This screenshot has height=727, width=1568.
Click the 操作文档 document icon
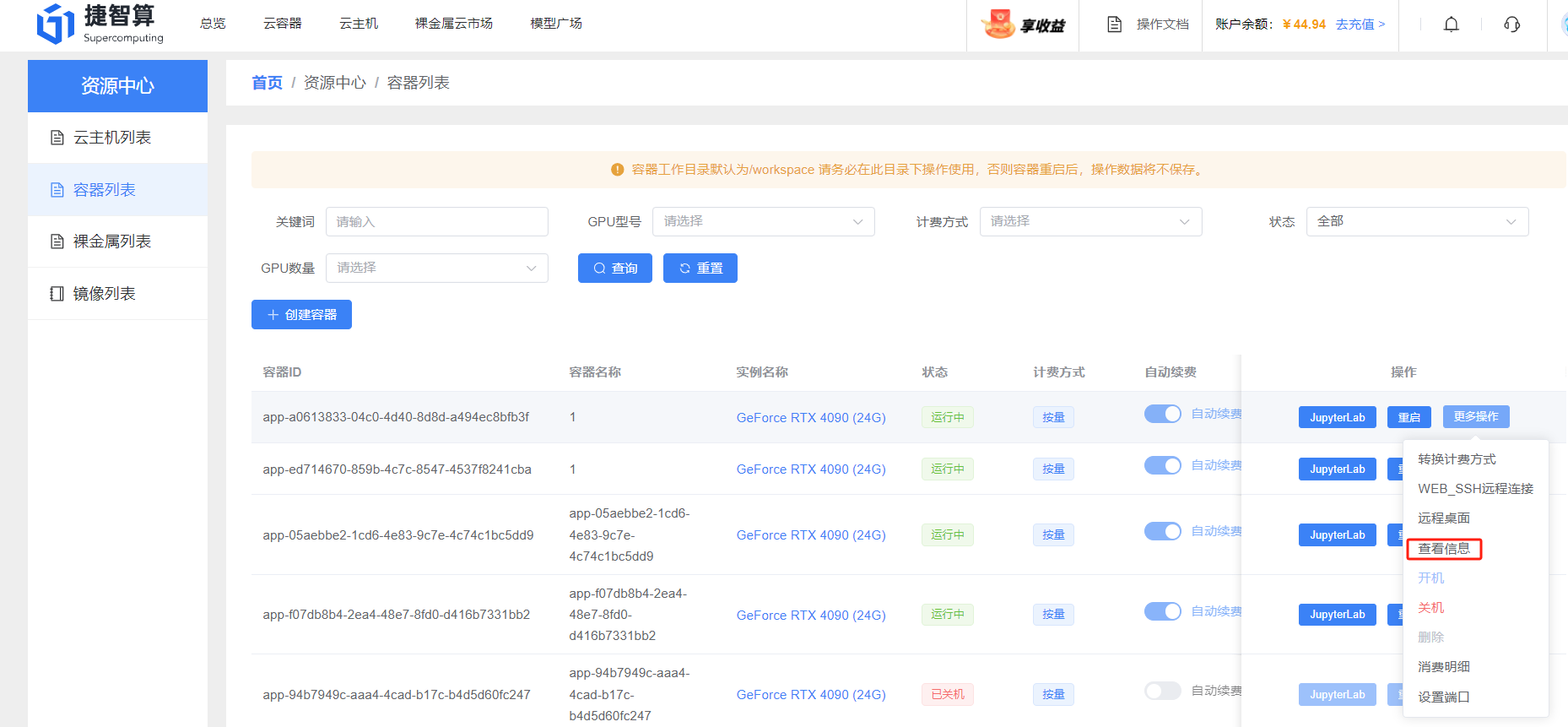[x=1115, y=24]
